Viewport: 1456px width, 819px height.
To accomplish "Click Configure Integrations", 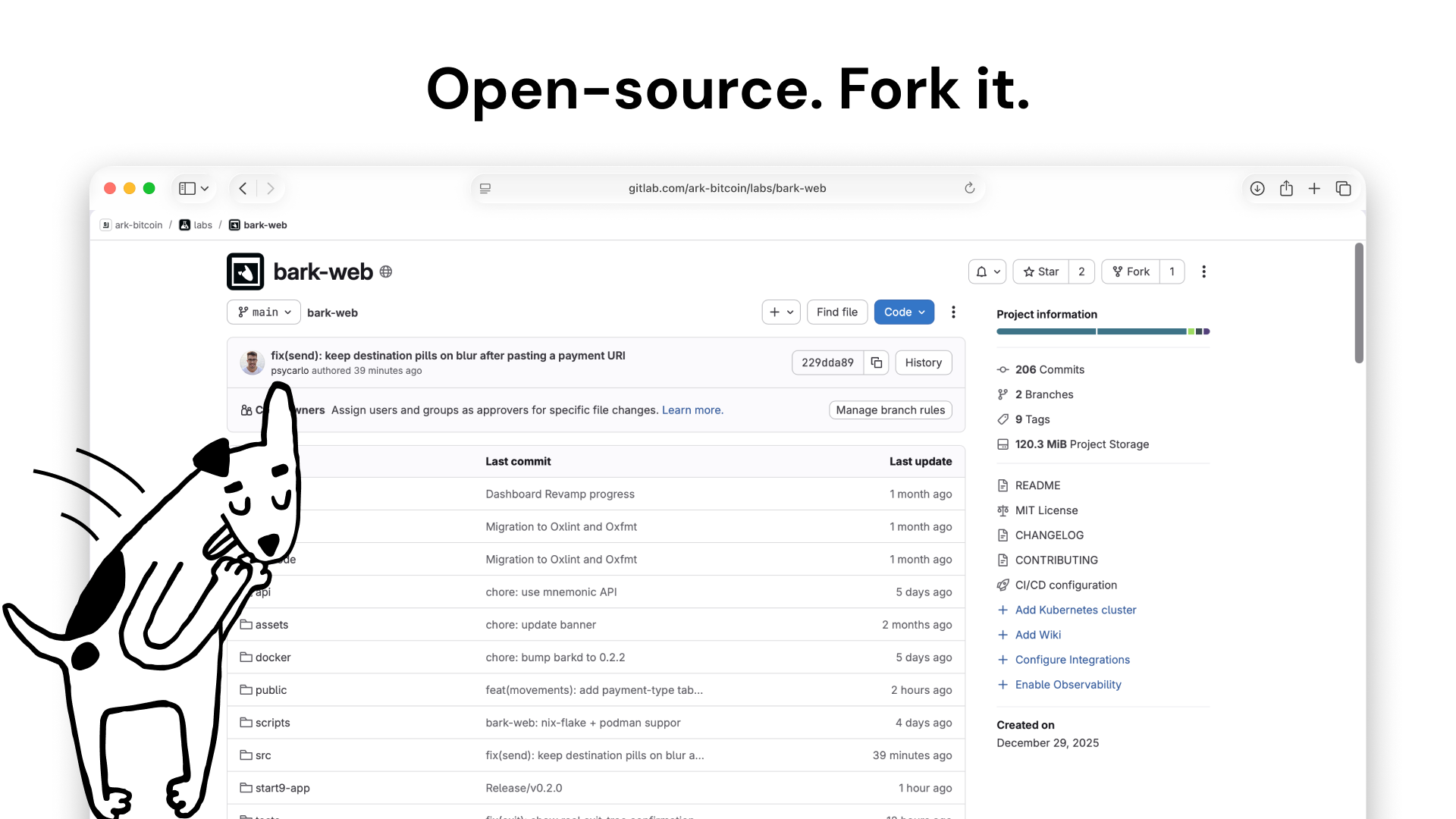I will point(1072,661).
